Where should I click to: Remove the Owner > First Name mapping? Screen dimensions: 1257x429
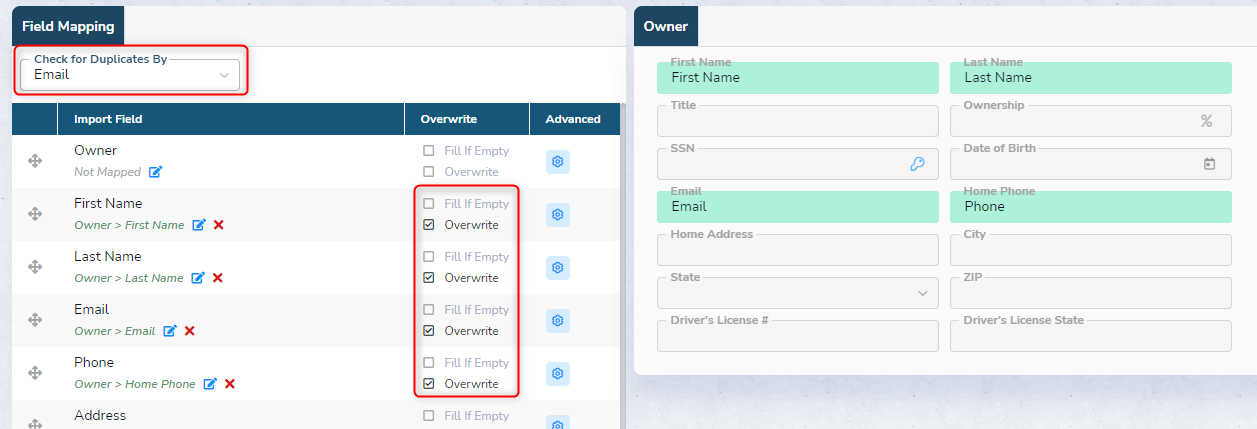pos(218,225)
